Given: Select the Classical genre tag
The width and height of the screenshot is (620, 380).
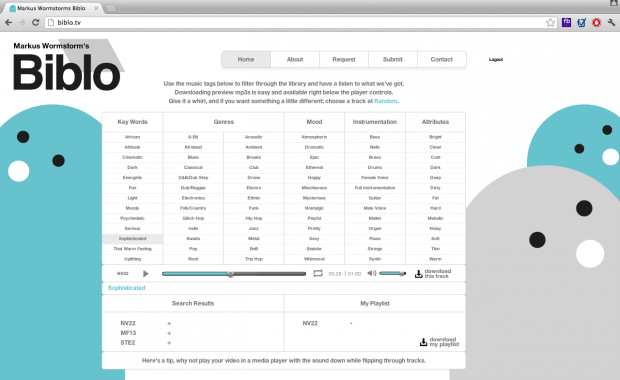Looking at the screenshot, I should point(193,168).
